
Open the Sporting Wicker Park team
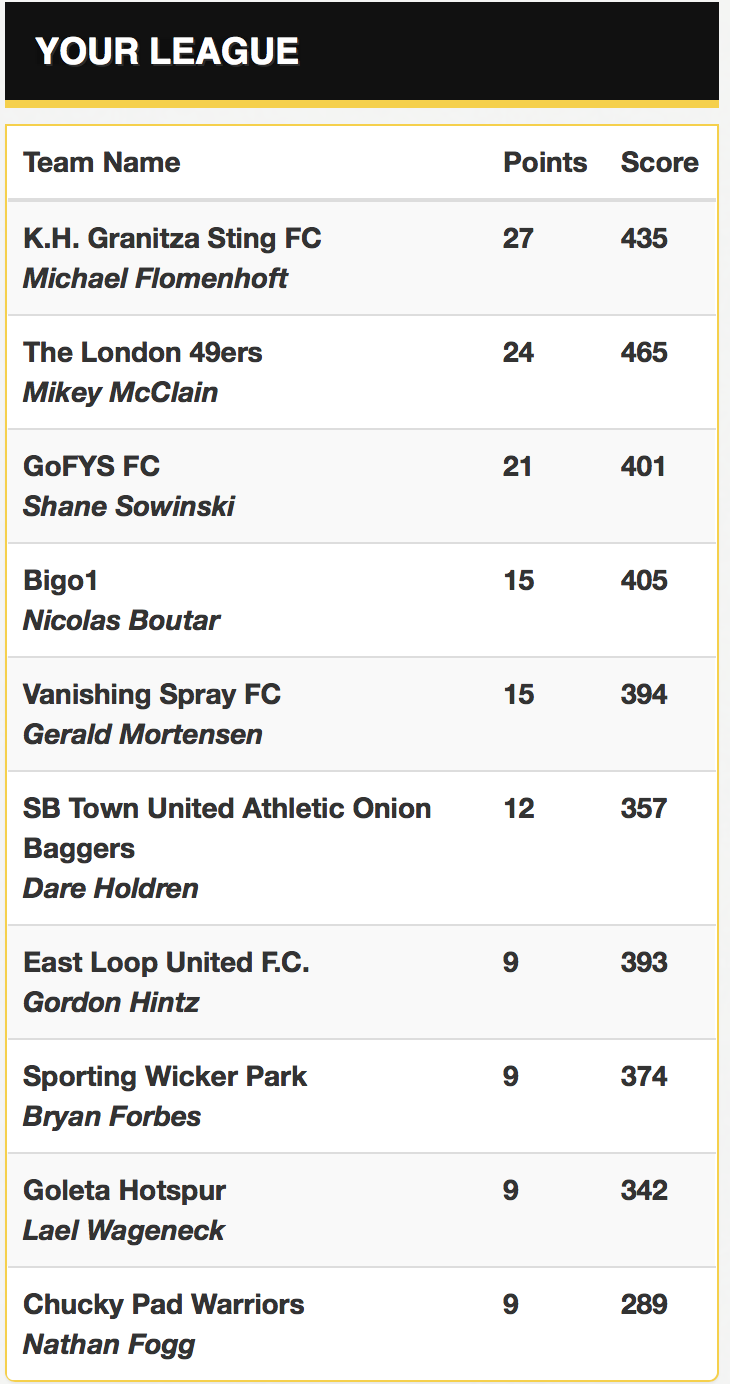point(165,1077)
